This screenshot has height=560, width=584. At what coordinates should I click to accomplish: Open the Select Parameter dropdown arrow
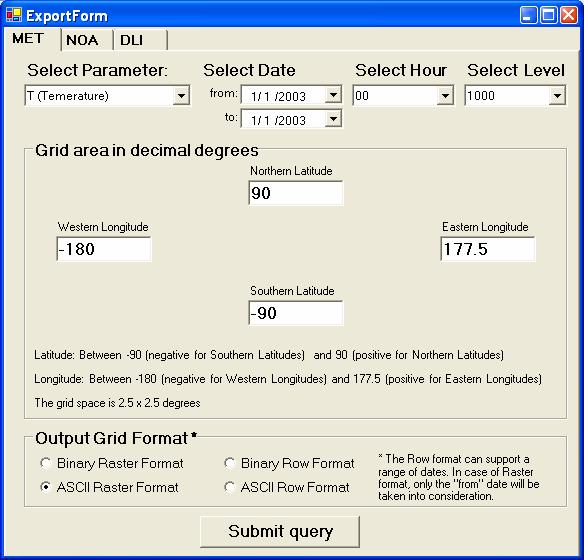(x=181, y=96)
